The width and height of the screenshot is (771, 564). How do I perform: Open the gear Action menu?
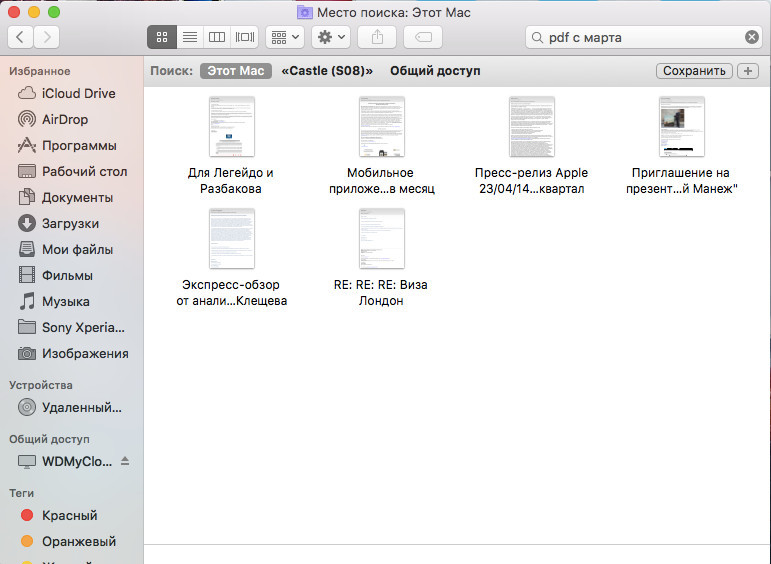[330, 37]
